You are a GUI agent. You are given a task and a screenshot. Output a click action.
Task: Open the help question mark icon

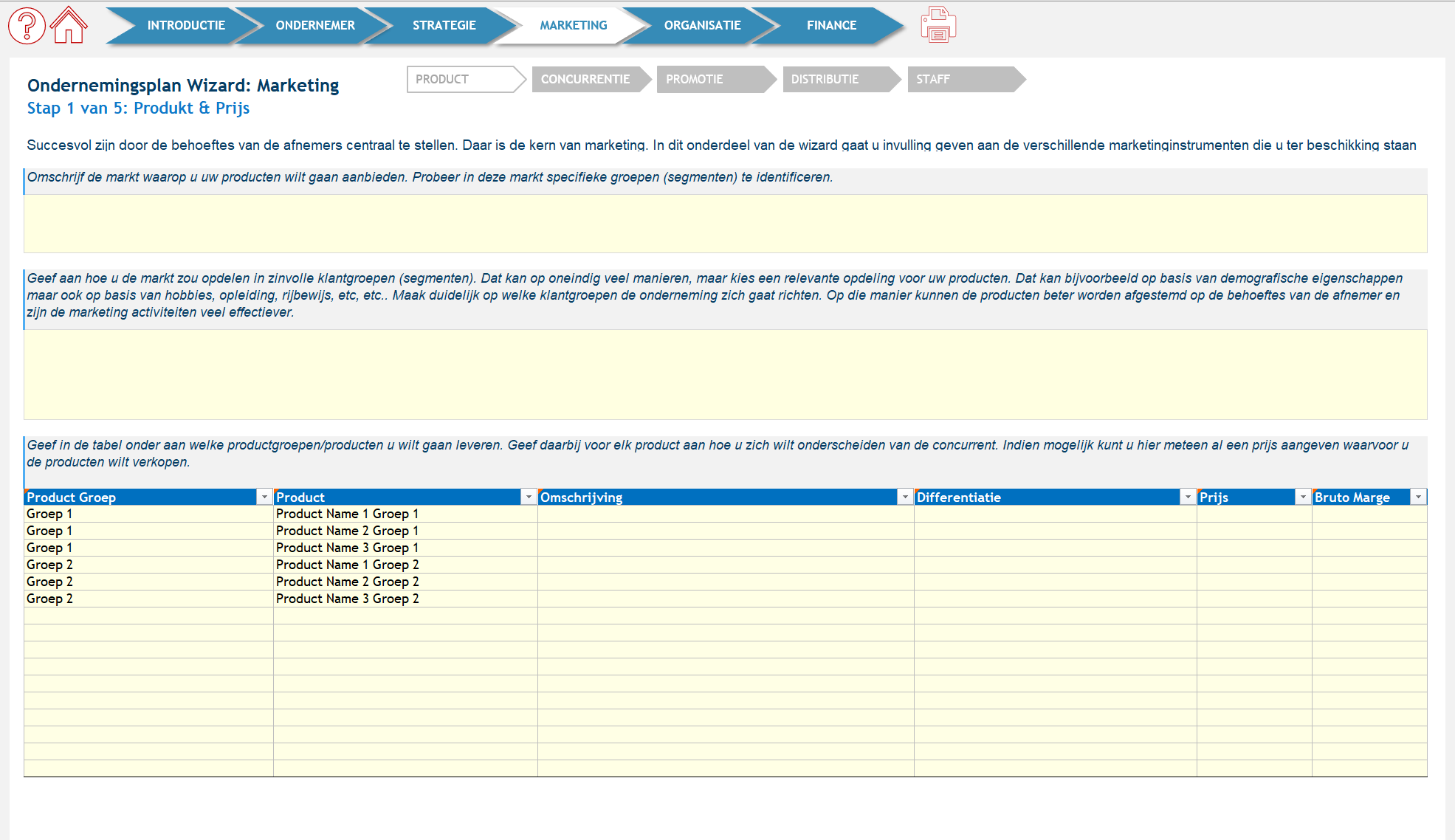(x=27, y=26)
